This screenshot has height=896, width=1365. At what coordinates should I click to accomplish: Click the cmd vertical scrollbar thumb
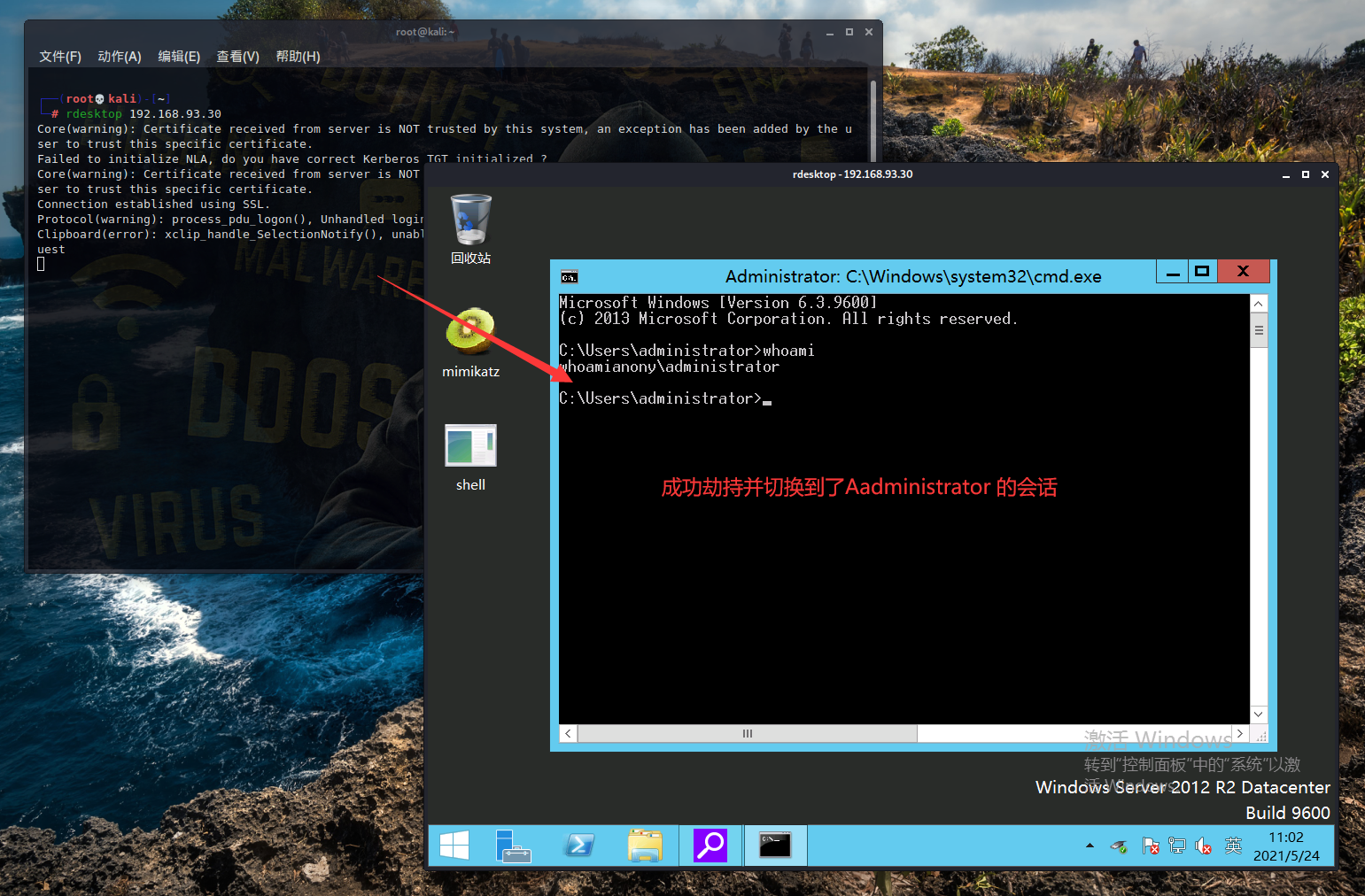click(1259, 330)
